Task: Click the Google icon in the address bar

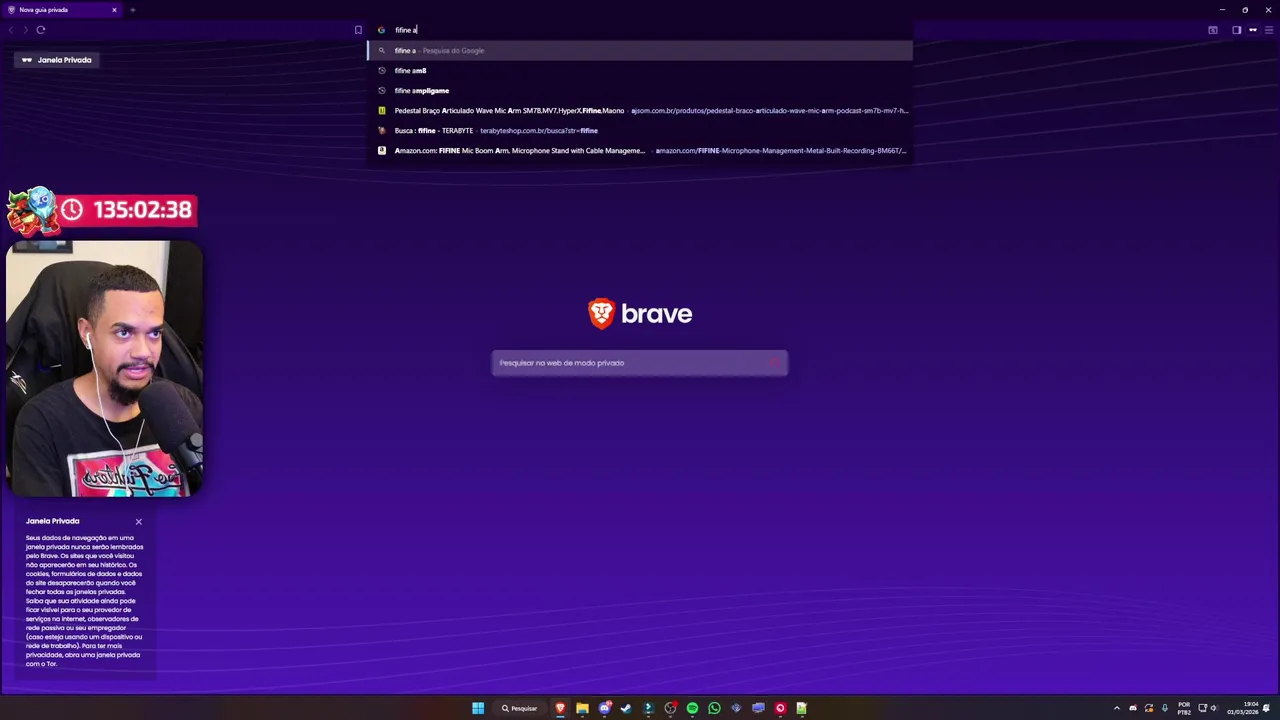Action: point(381,30)
